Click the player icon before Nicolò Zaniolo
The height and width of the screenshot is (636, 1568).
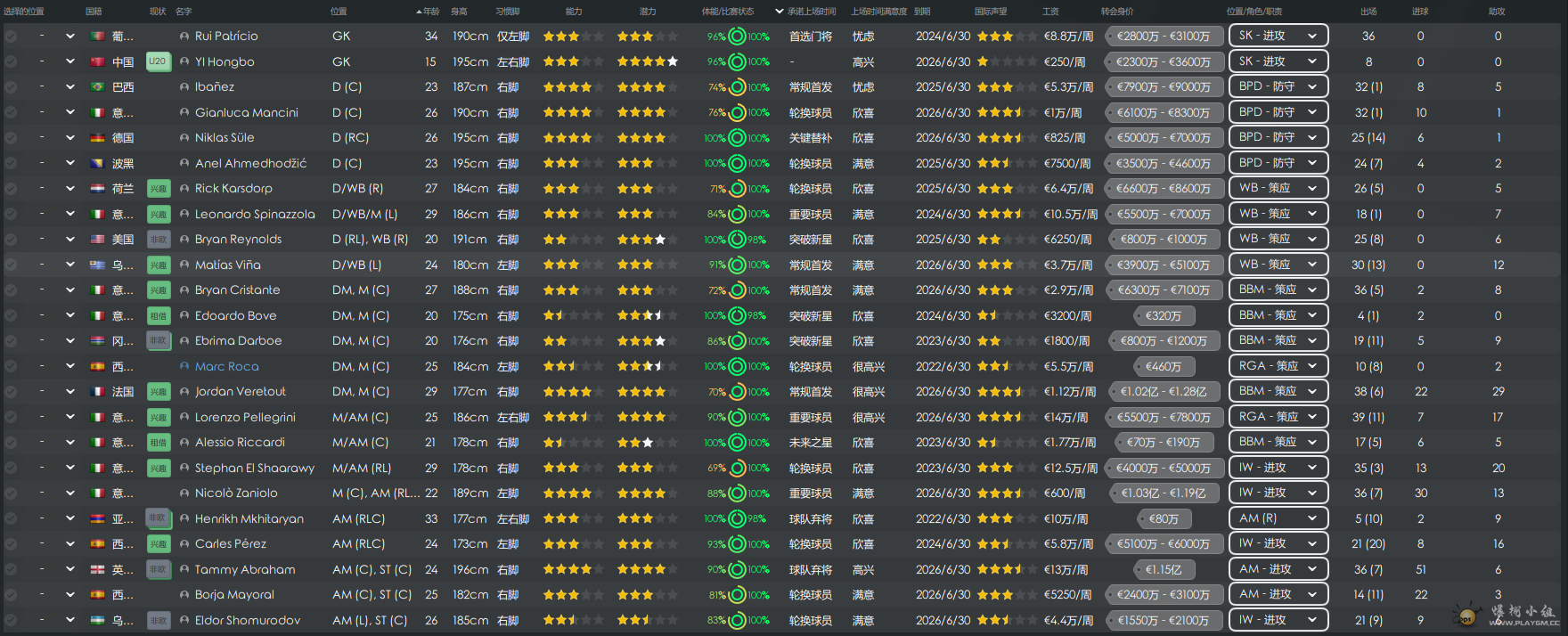coord(184,493)
